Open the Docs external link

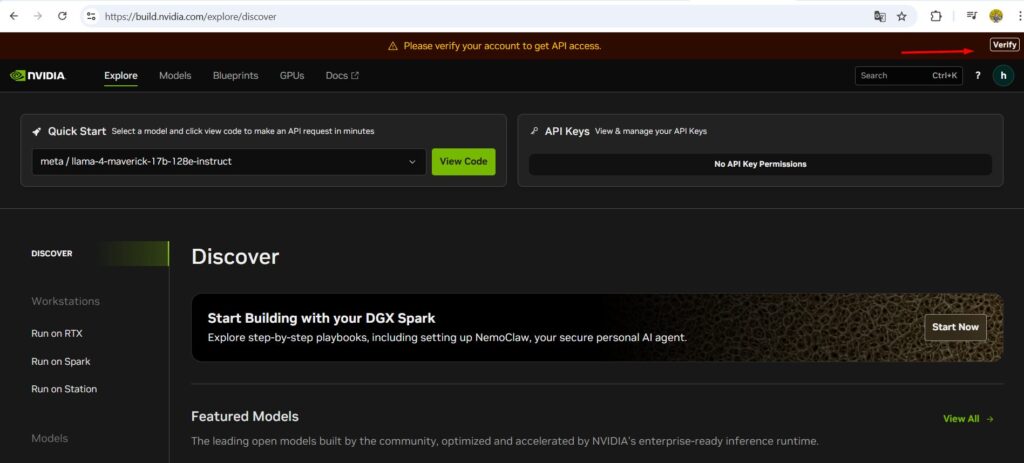pyautogui.click(x=342, y=76)
